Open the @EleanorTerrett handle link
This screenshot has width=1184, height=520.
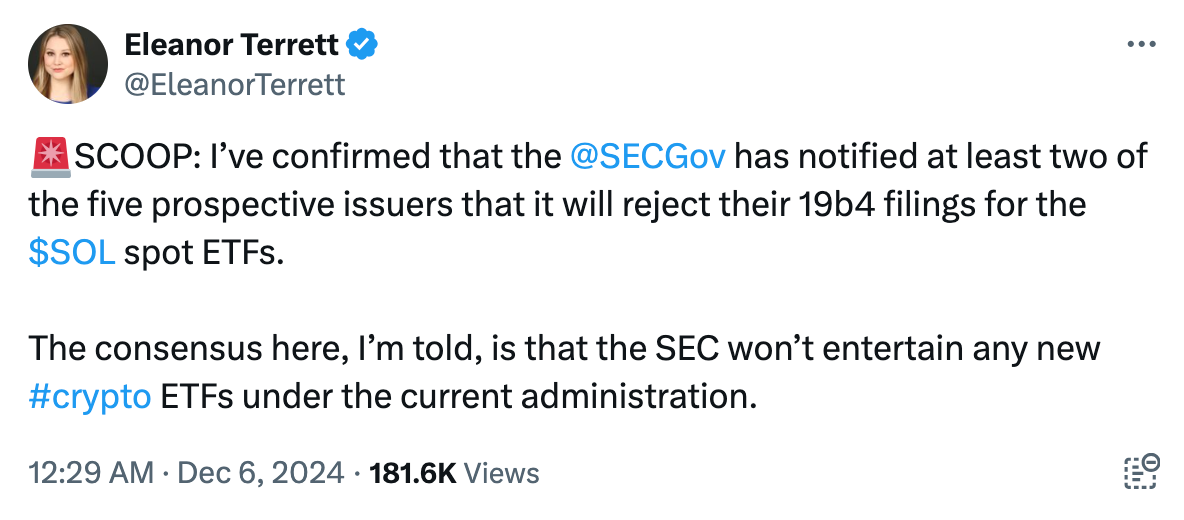234,85
